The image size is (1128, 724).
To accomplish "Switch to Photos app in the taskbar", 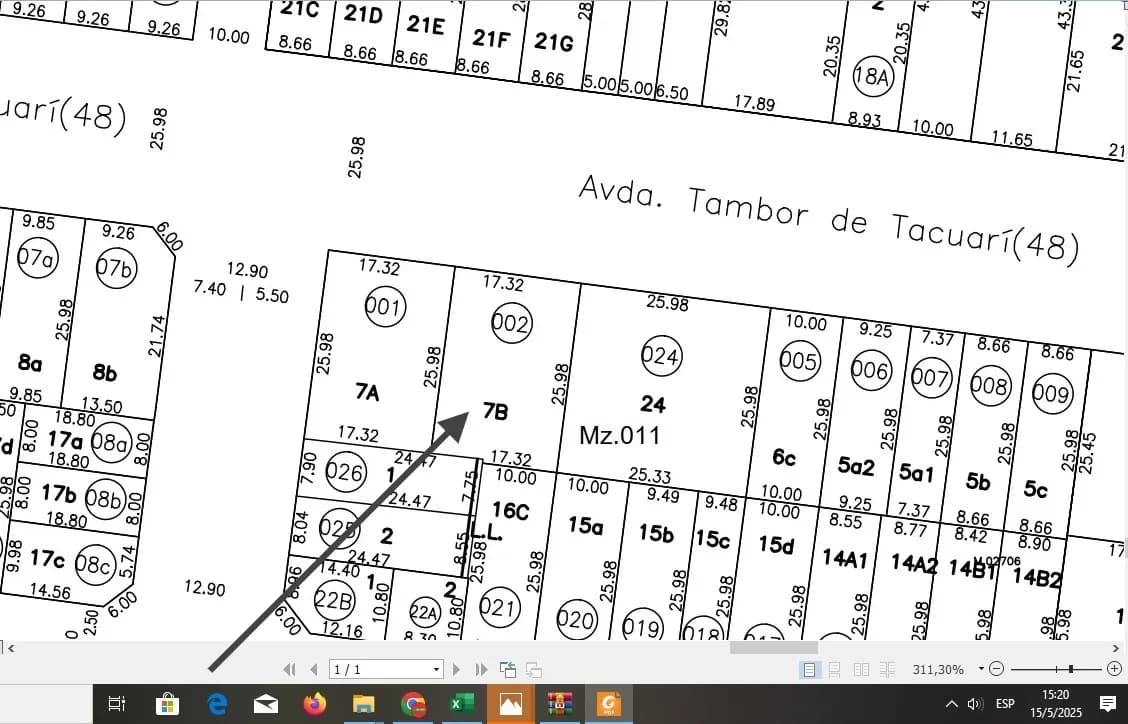I will tap(511, 704).
